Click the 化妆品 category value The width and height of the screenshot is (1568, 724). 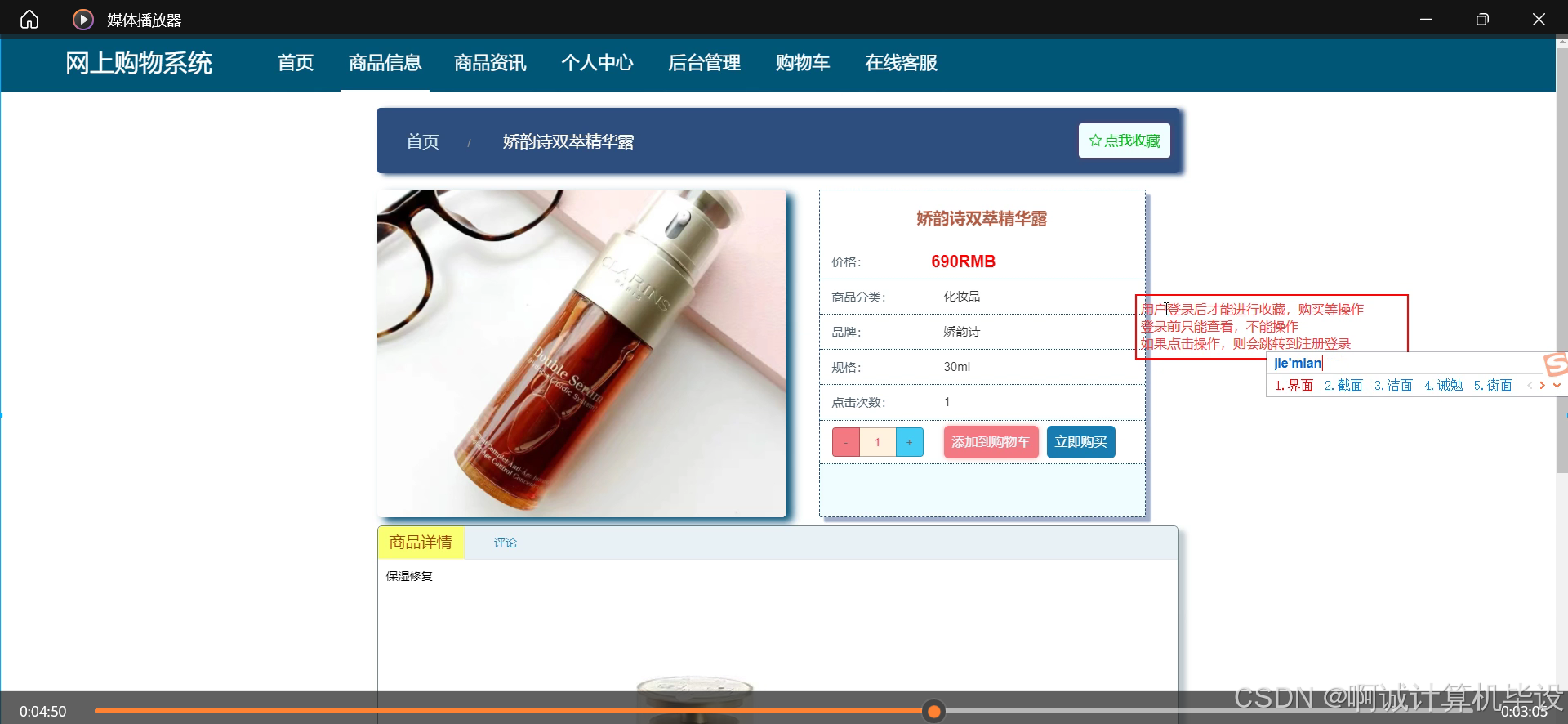[961, 297]
